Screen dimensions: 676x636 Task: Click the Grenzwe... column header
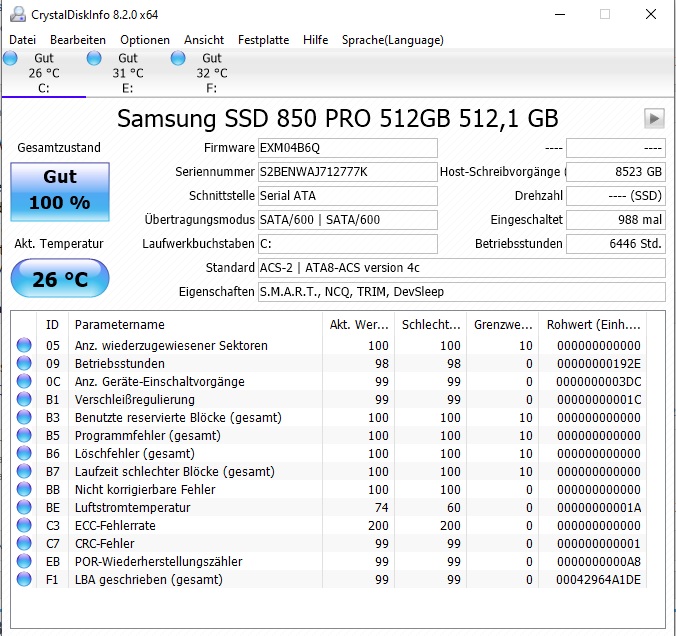[x=503, y=324]
